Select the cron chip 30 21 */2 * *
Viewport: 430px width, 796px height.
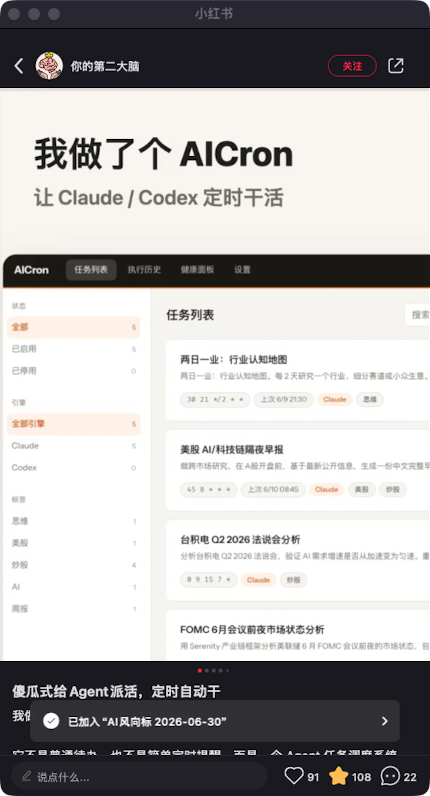coord(215,400)
